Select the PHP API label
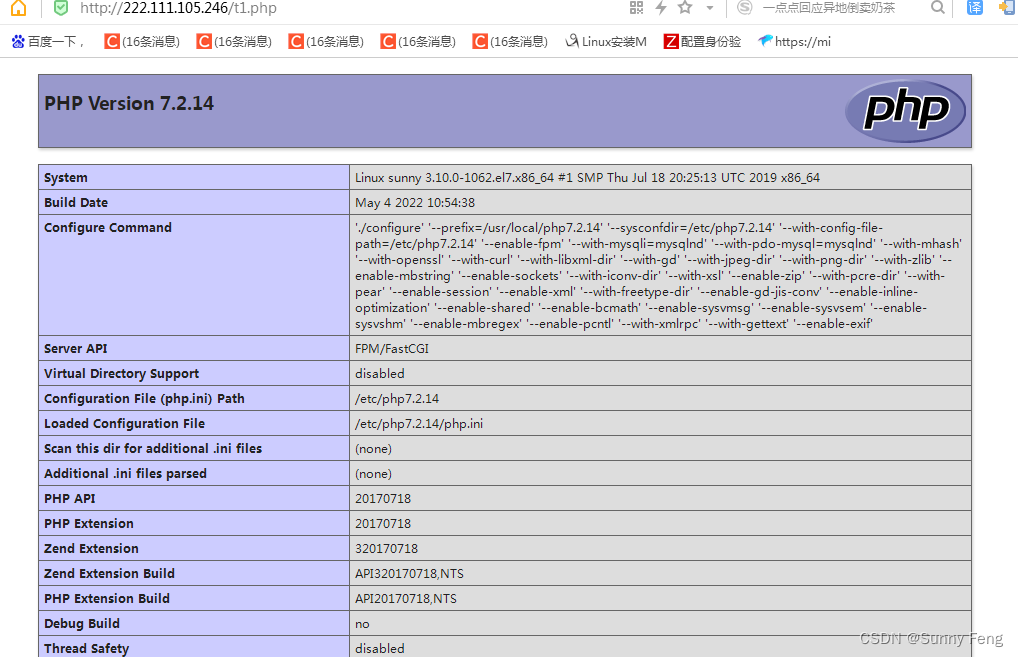This screenshot has width=1018, height=657. pyautogui.click(x=69, y=499)
